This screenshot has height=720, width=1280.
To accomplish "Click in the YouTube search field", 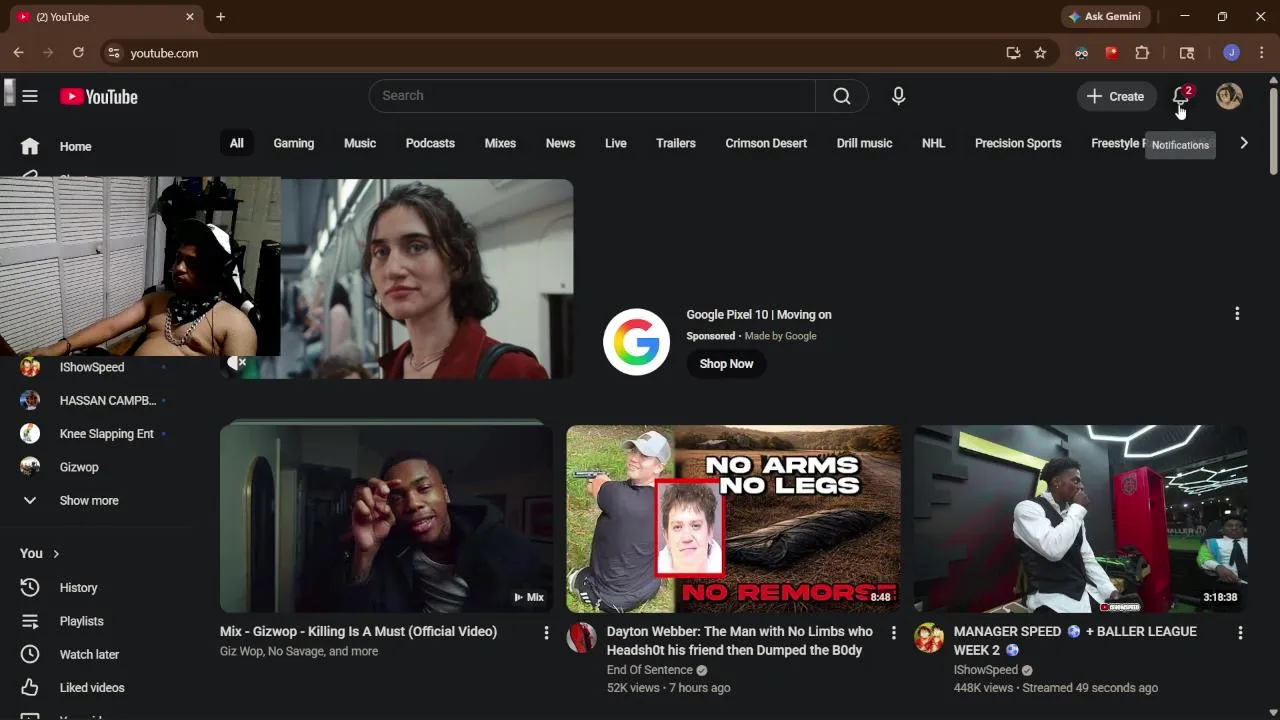I will click(592, 96).
